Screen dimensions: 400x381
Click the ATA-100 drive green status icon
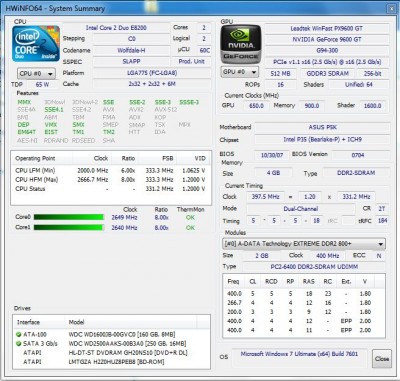click(18, 334)
